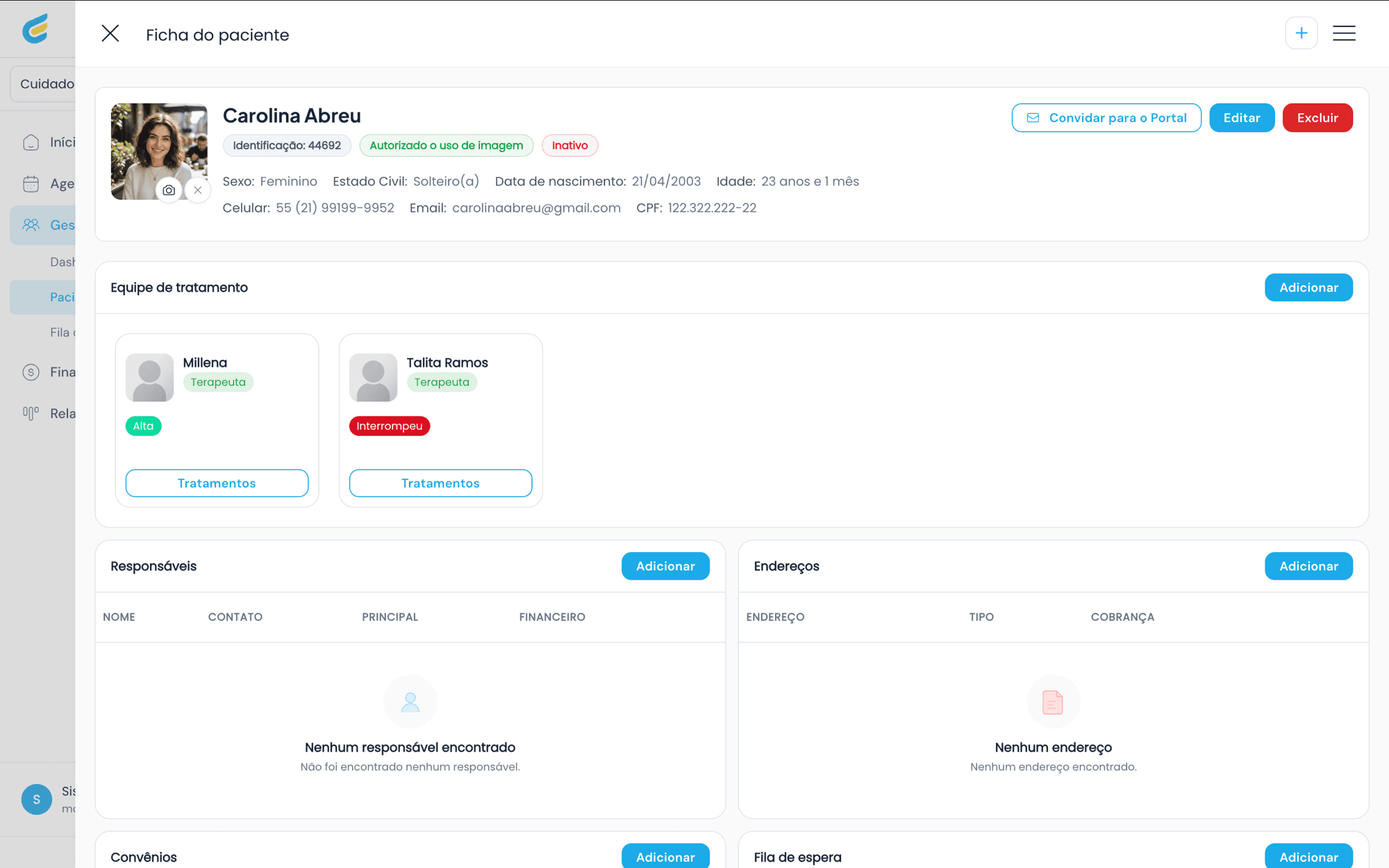Click the phone number 55 (21) 99199-9952
This screenshot has height=868, width=1389.
click(335, 208)
